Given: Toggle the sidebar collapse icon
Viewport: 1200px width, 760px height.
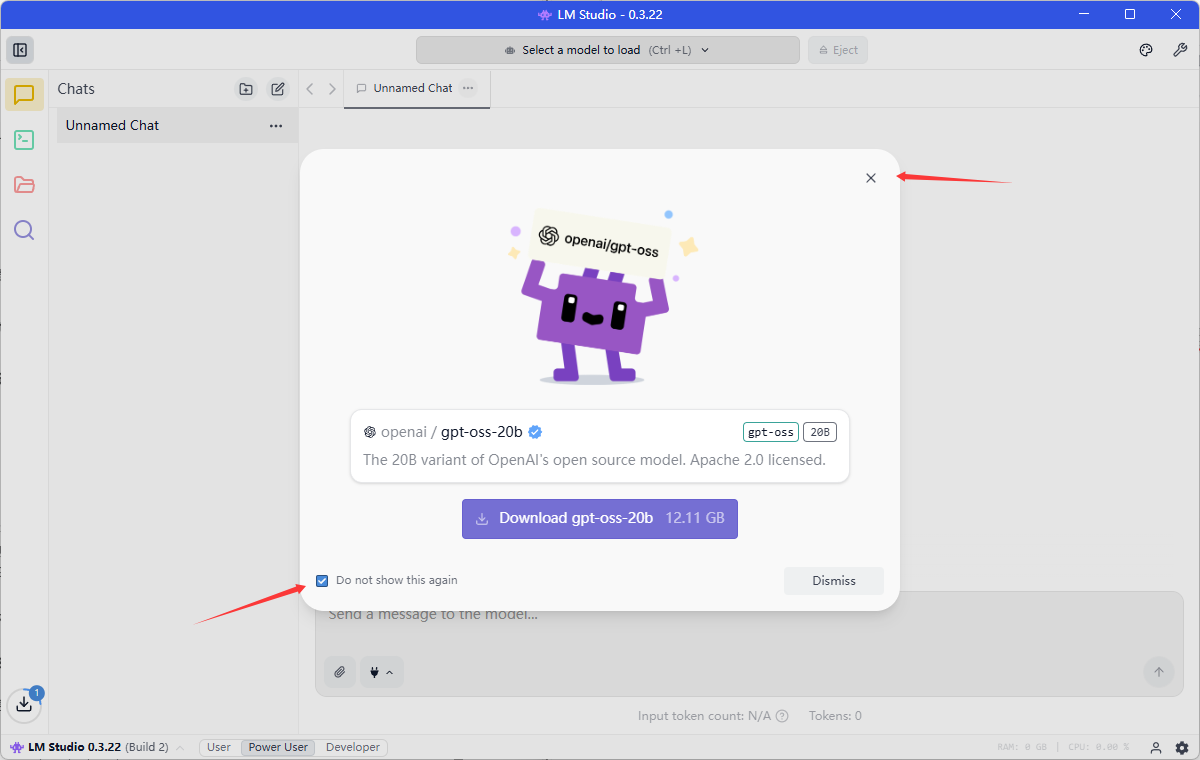Looking at the screenshot, I should (x=20, y=50).
